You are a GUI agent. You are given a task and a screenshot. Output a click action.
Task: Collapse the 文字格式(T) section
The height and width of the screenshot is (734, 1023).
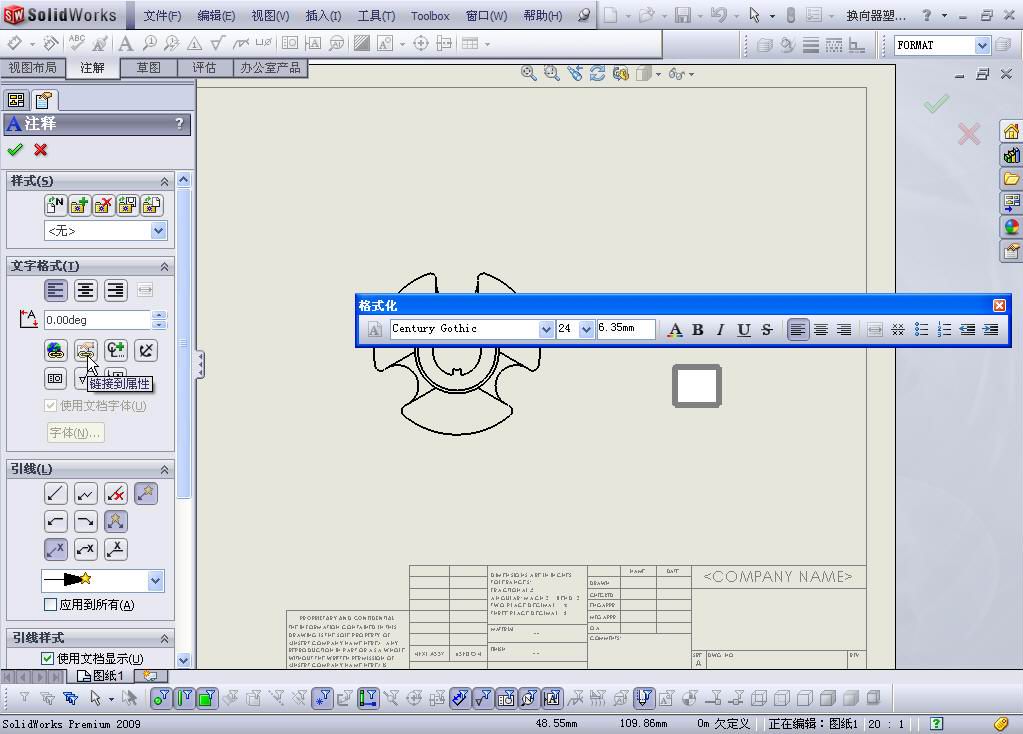pyautogui.click(x=164, y=266)
